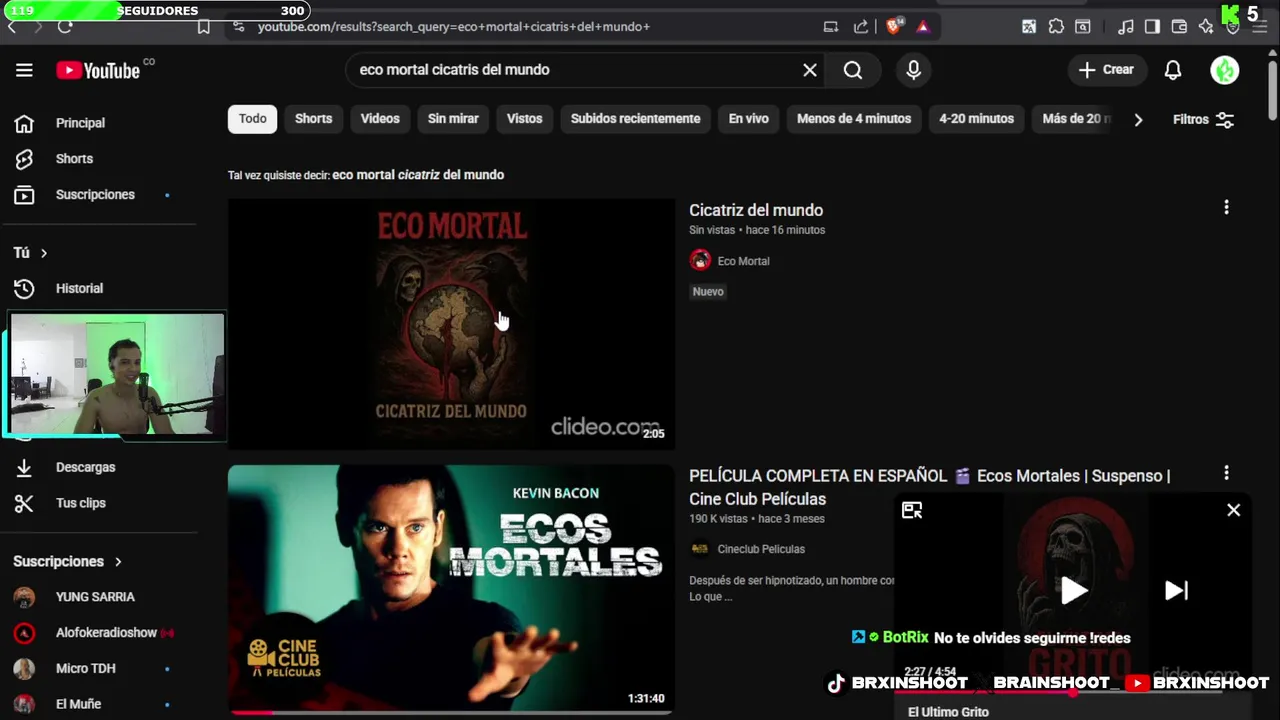Select the Sin mirar filter chip
Image resolution: width=1280 pixels, height=720 pixels.
point(453,119)
